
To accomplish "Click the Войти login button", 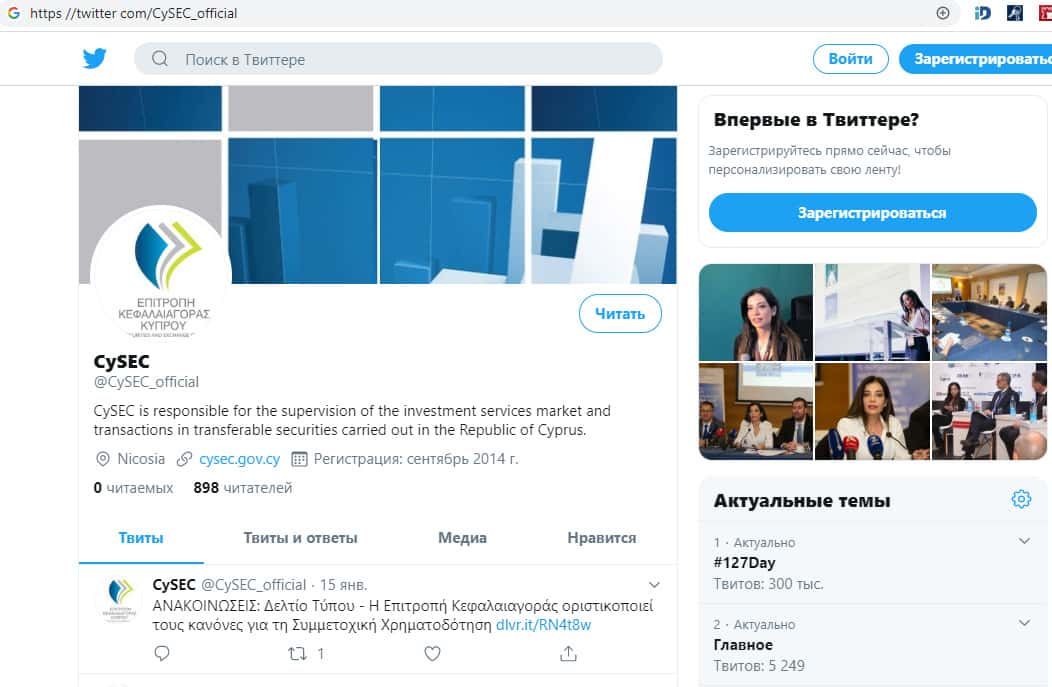I will 850,59.
